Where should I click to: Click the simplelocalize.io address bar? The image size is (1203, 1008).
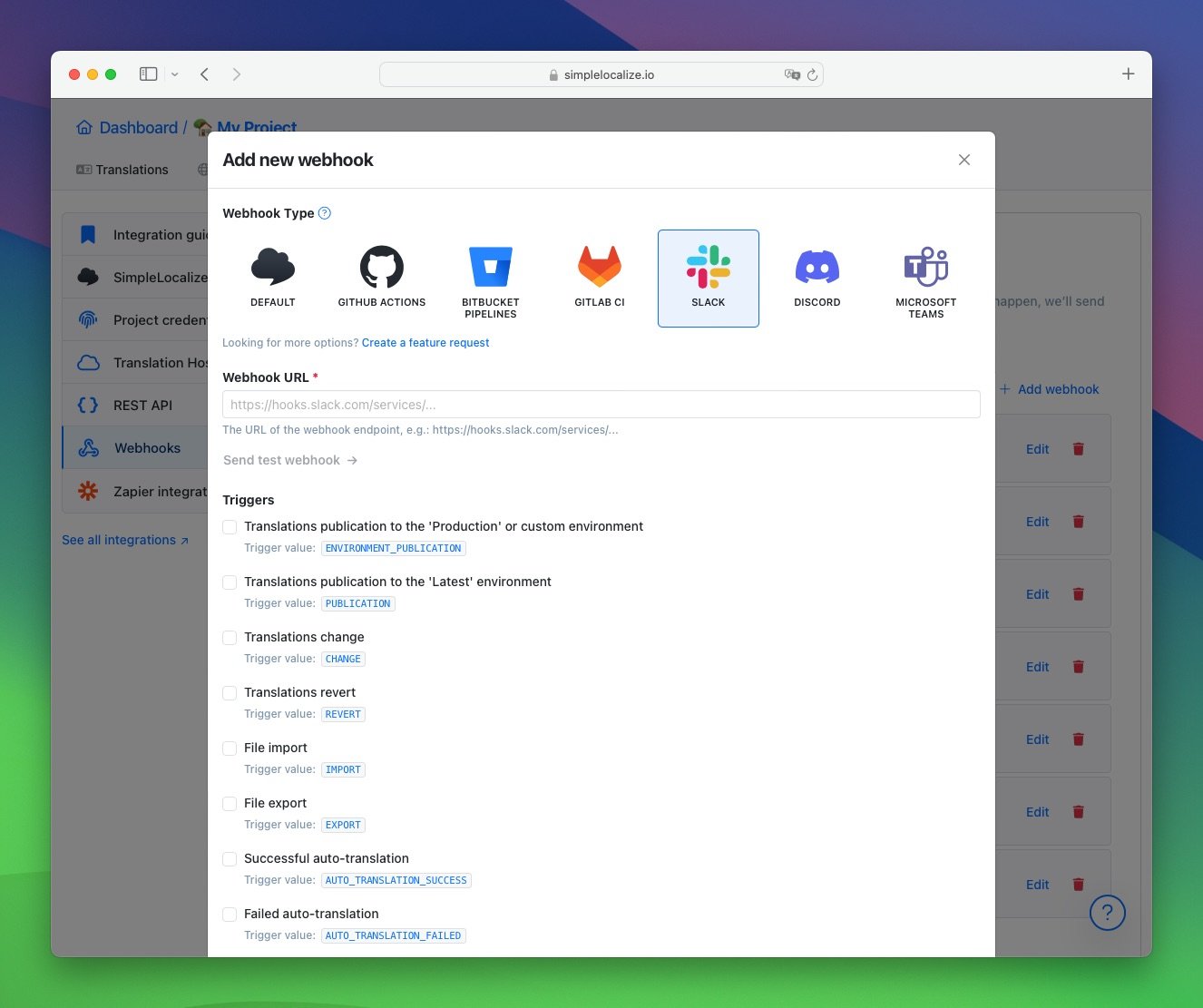[601, 74]
